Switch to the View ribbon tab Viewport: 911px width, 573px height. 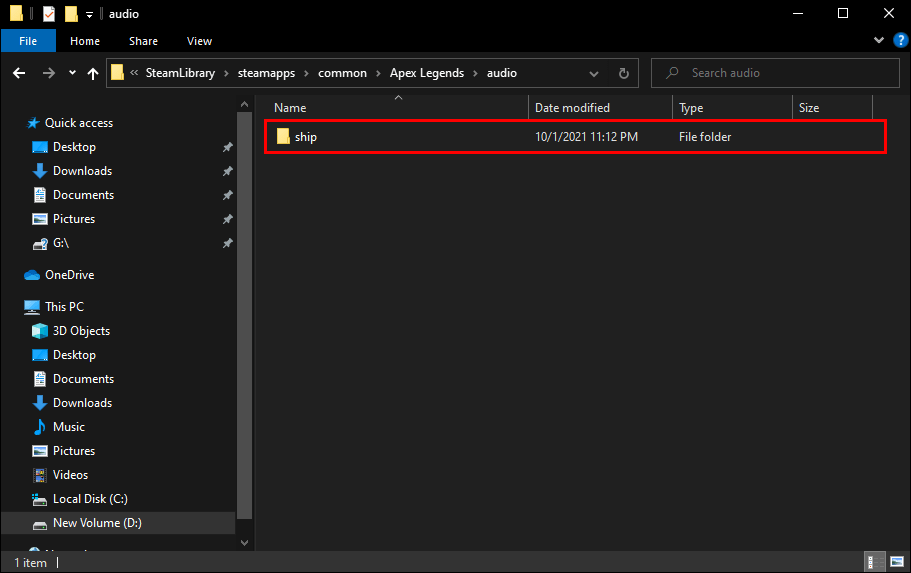[199, 41]
